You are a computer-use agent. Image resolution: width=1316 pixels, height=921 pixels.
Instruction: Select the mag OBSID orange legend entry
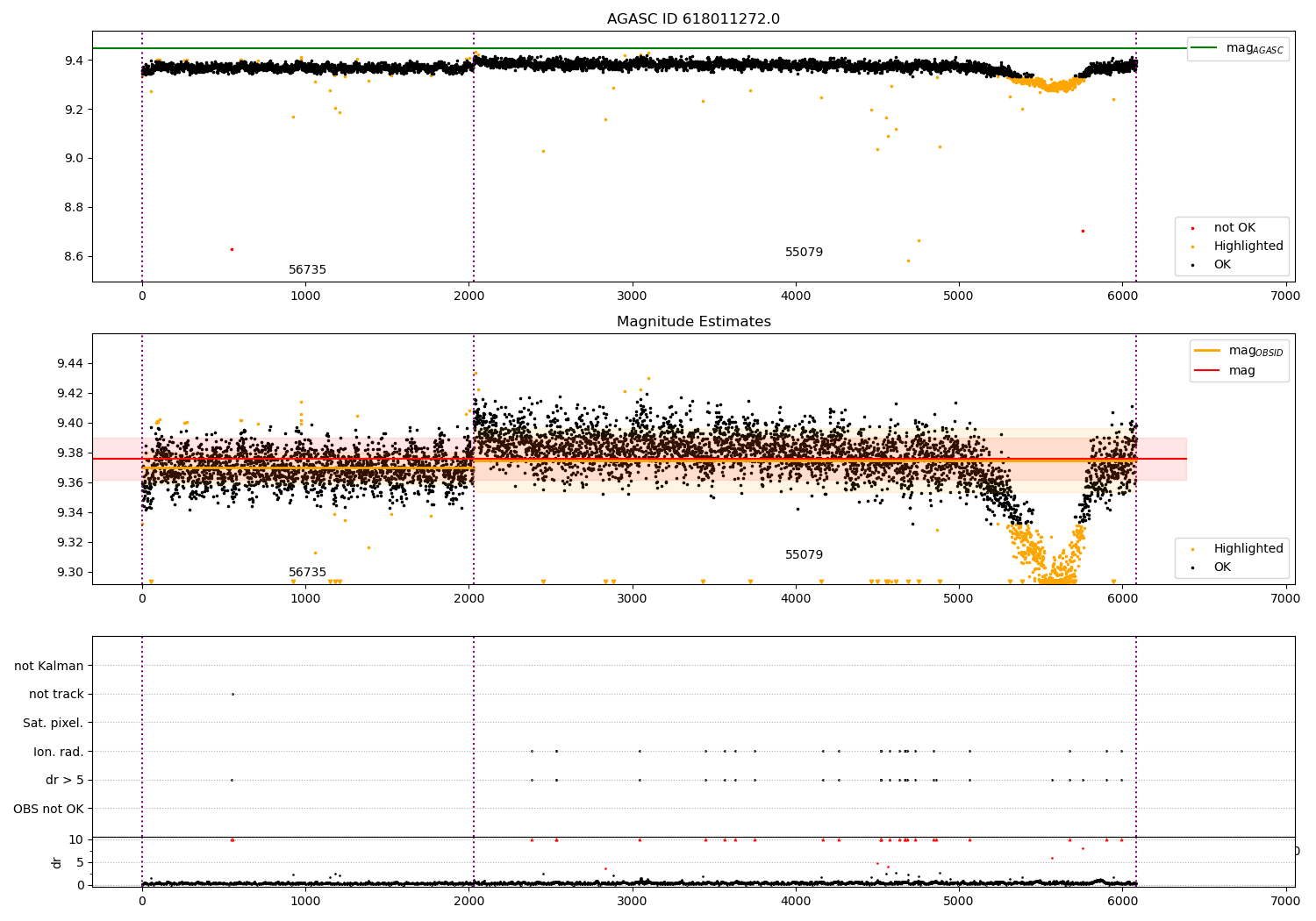[1238, 351]
